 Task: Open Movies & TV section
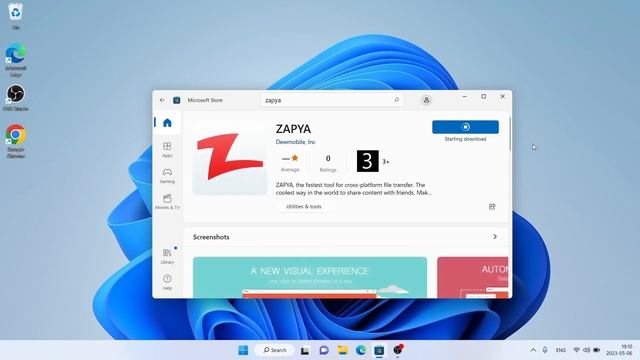(167, 202)
